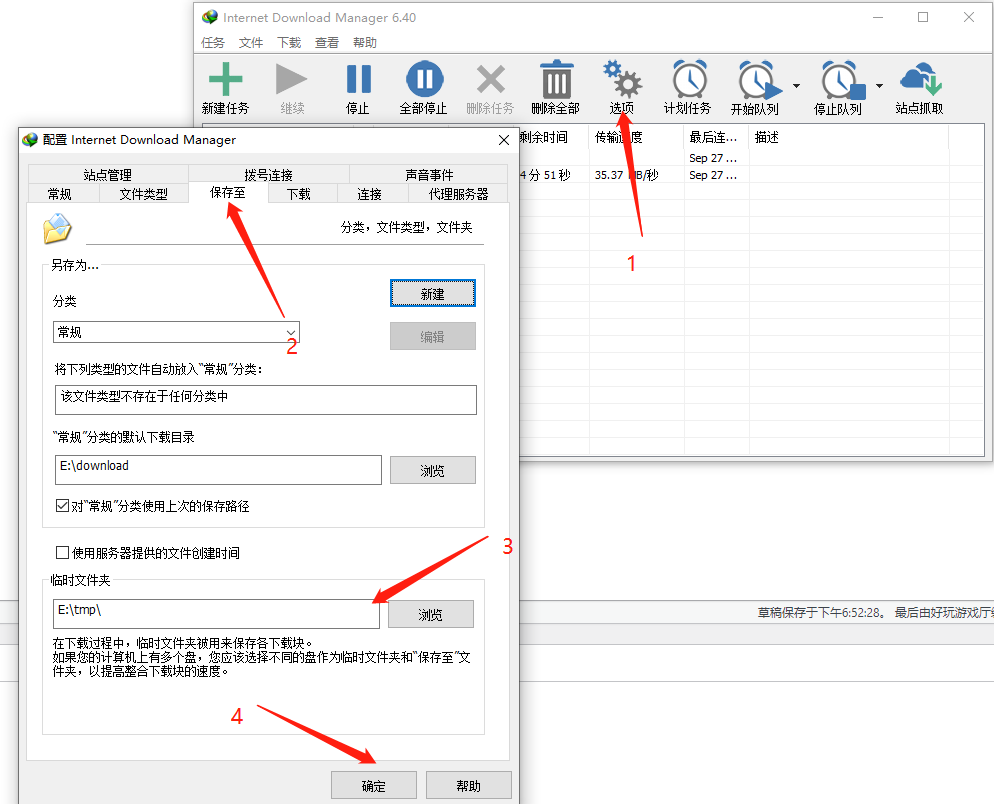994x804 pixels.
Task: Click the 删除任务 X icon
Action: coord(491,79)
